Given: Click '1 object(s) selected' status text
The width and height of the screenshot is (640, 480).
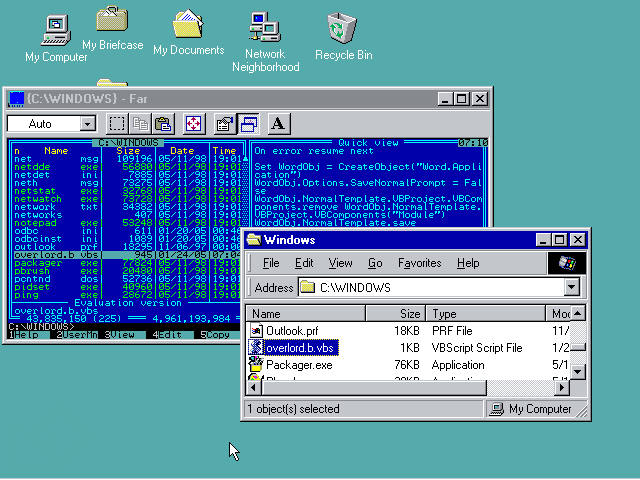Looking at the screenshot, I should (x=293, y=409).
